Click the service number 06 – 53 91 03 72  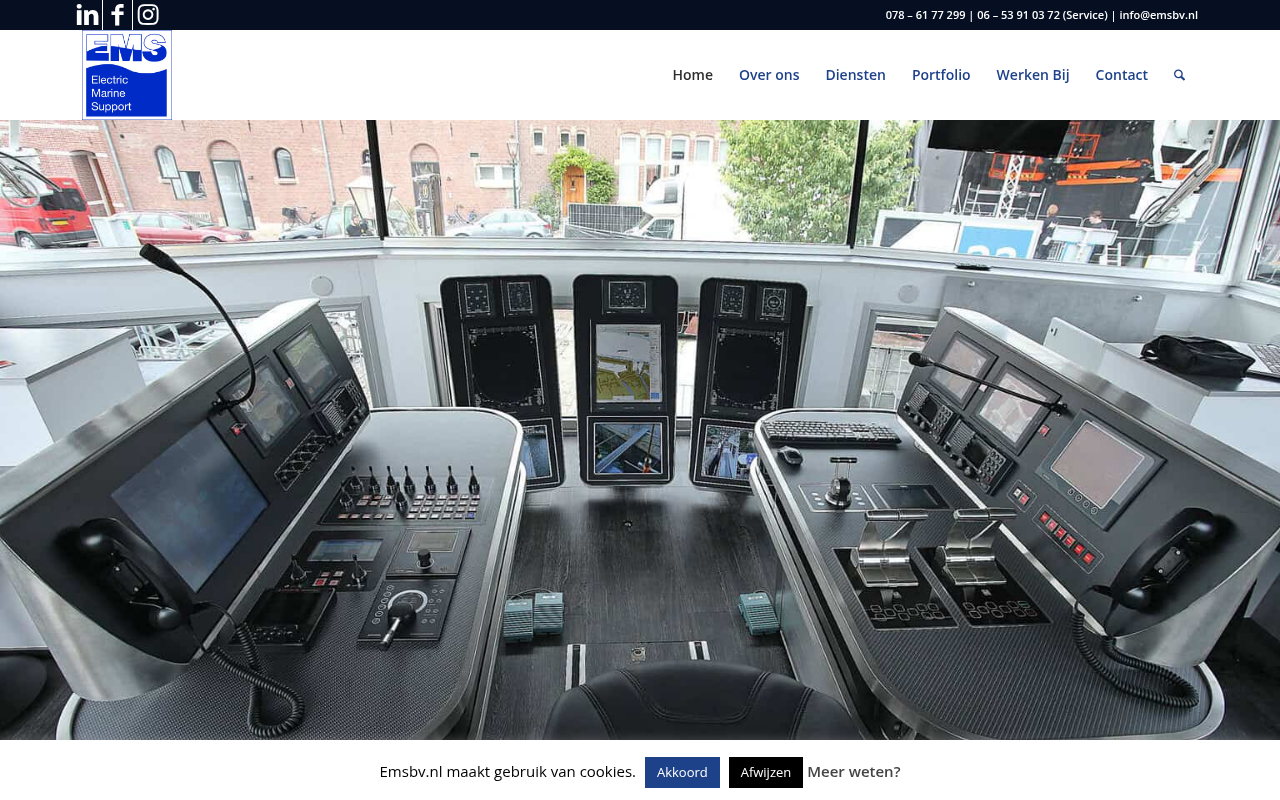point(1018,15)
